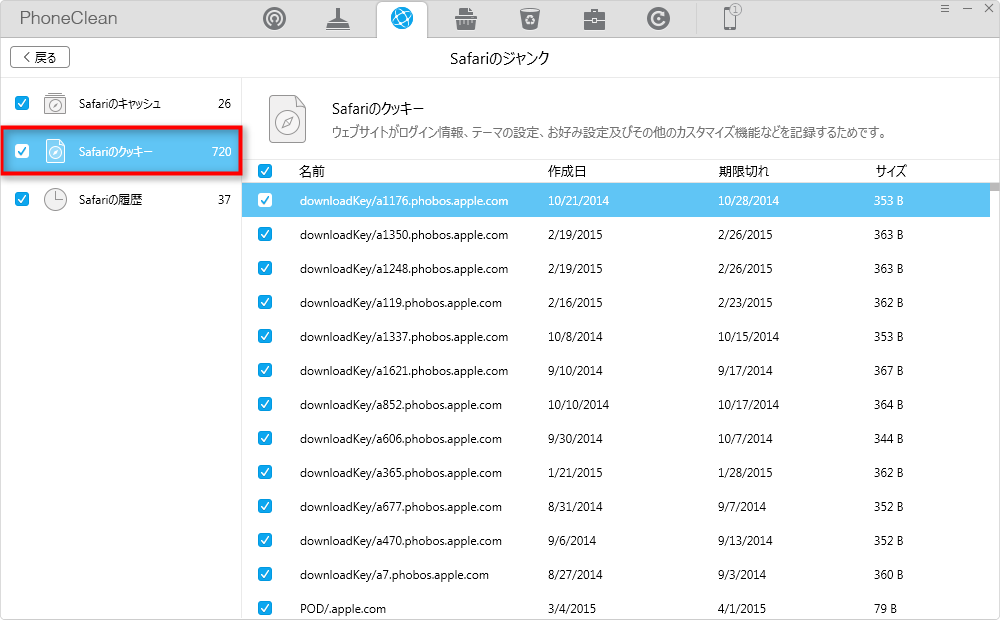Click the 4/1/2015 expiration date cell
This screenshot has width=1000, height=620.
coord(742,609)
